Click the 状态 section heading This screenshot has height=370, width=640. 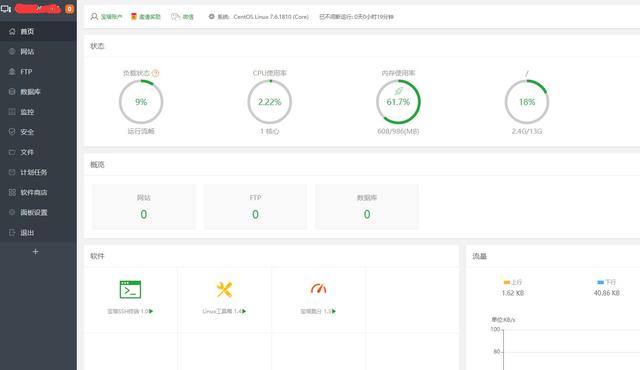tap(97, 46)
